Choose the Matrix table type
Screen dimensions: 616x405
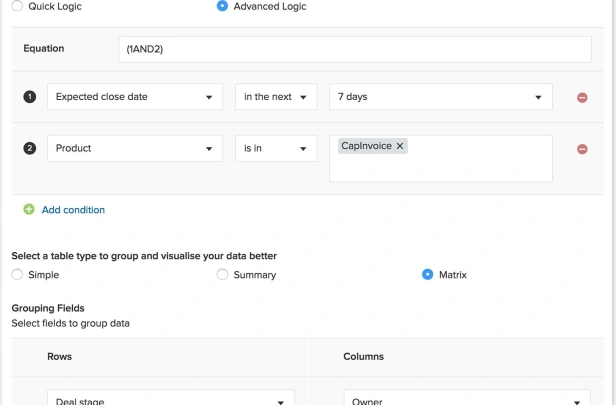tap(427, 274)
